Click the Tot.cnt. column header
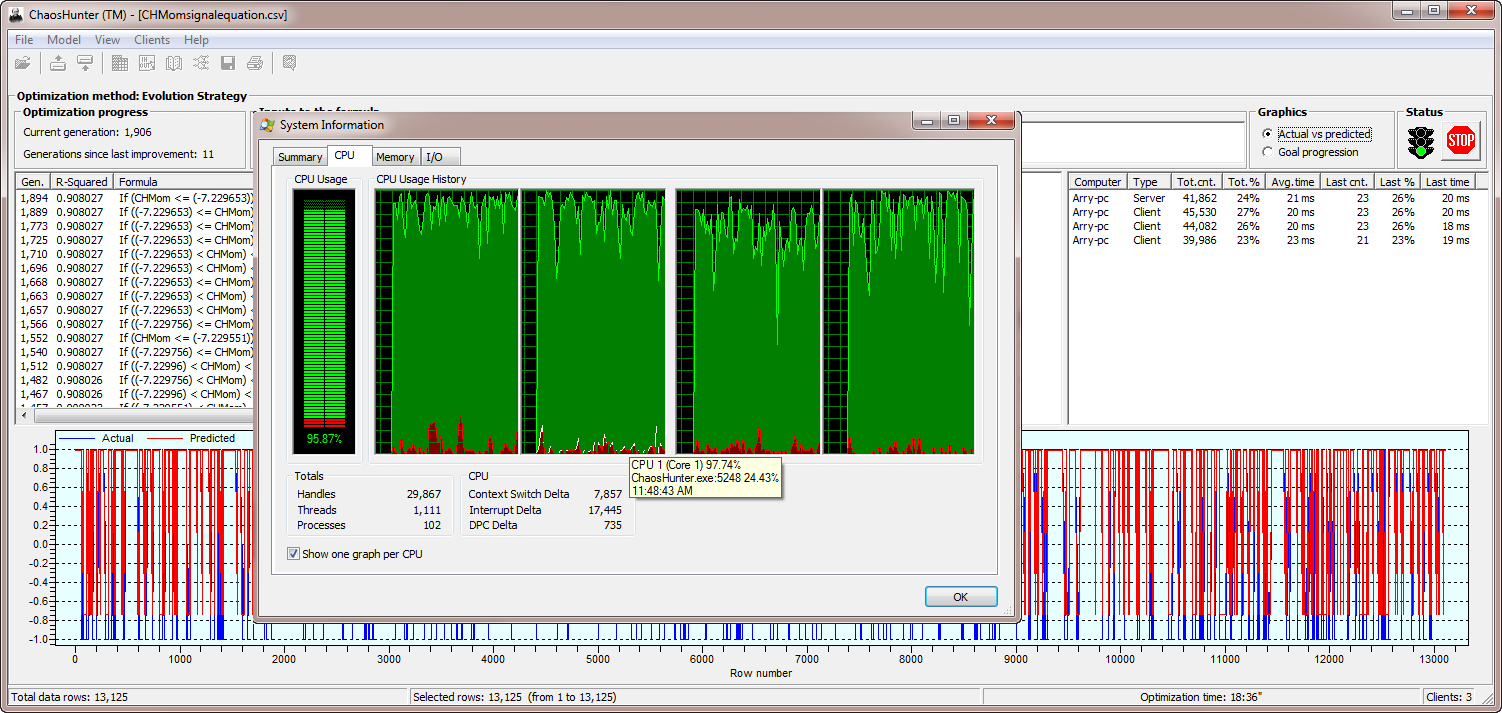 click(1196, 182)
